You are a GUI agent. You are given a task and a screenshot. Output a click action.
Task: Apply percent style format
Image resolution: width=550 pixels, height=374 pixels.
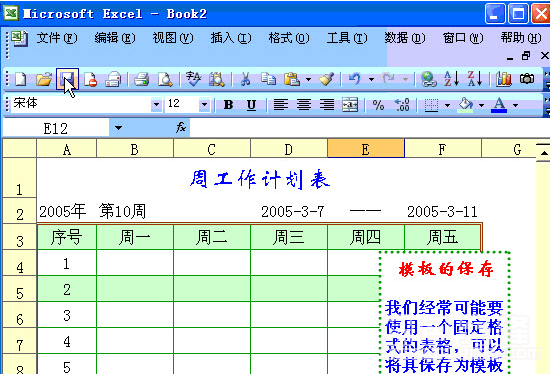point(378,105)
